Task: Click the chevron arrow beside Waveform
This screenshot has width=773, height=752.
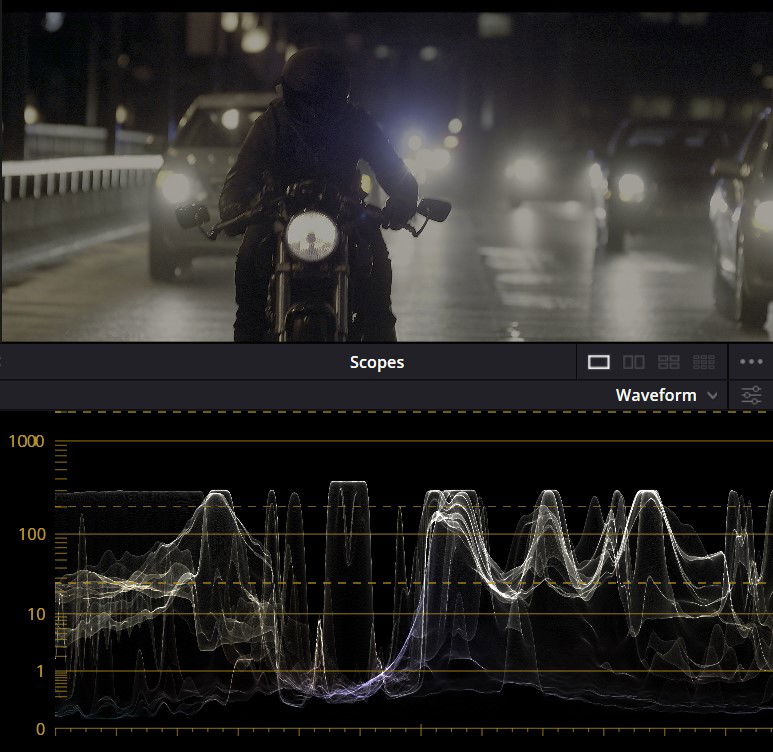Action: (x=712, y=395)
